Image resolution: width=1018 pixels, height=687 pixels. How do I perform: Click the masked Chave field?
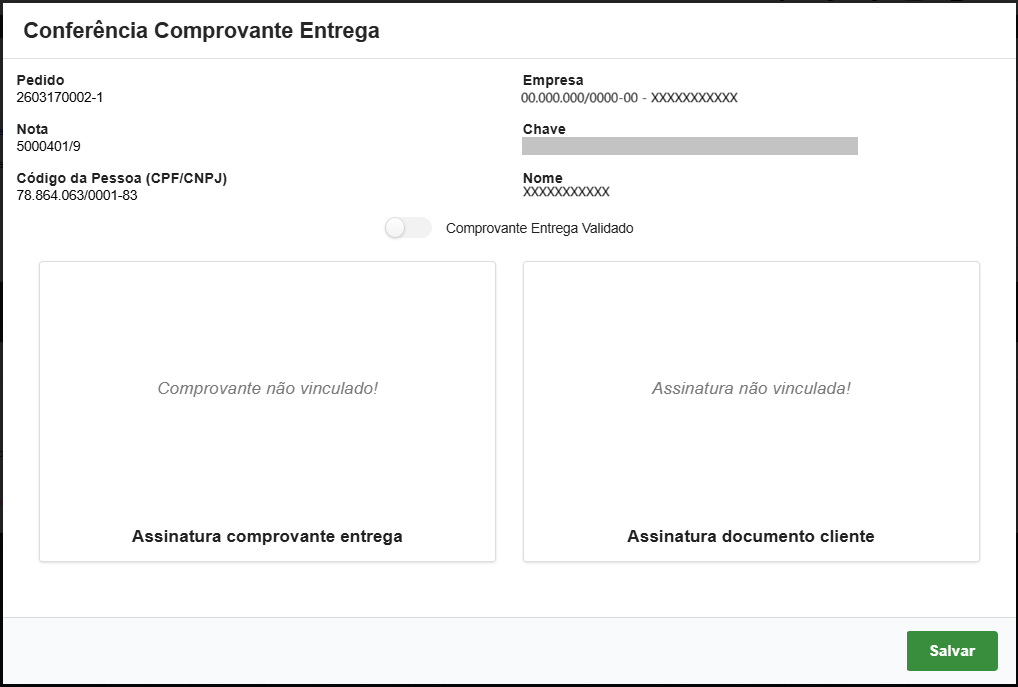point(689,146)
